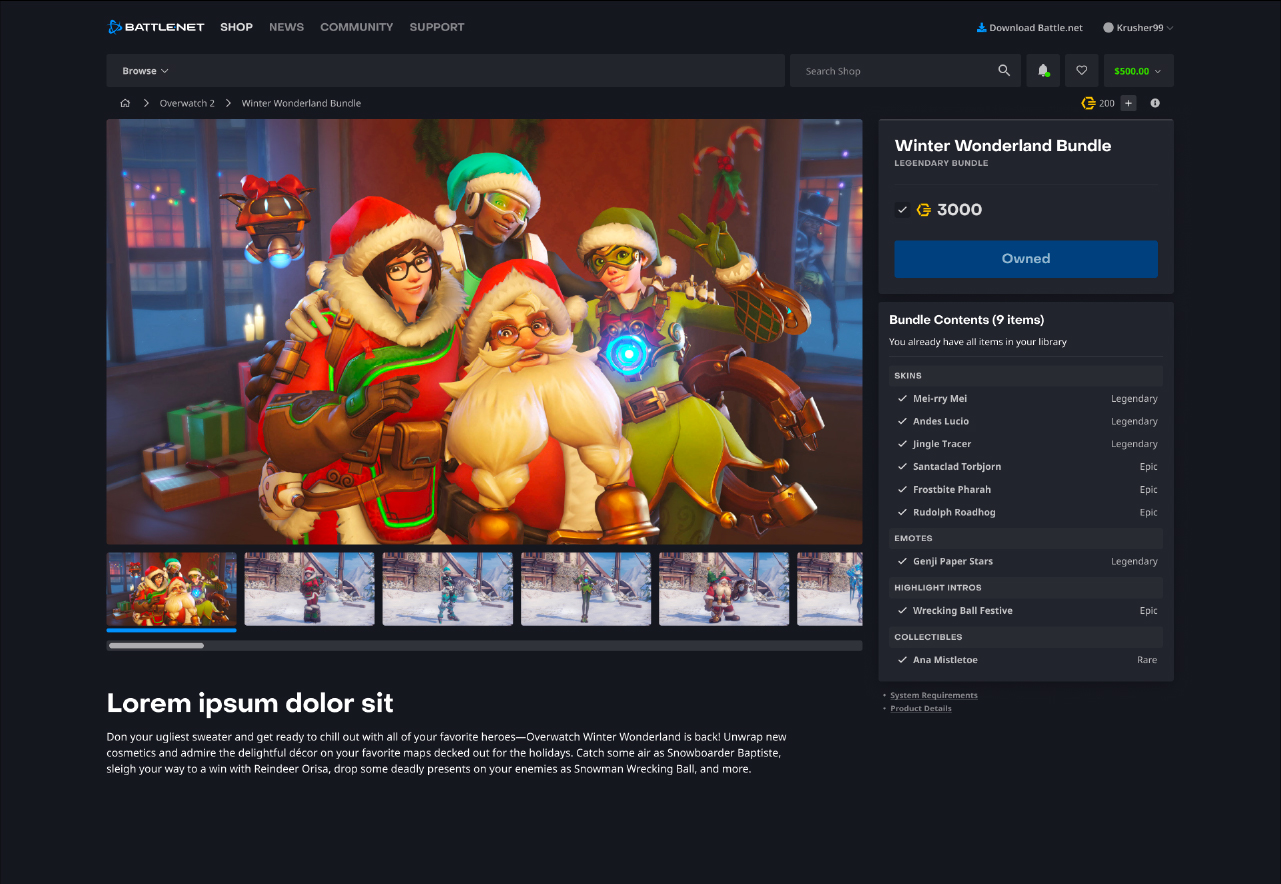Select the partially visible last thumbnail
The image size is (1281, 884).
click(830, 589)
